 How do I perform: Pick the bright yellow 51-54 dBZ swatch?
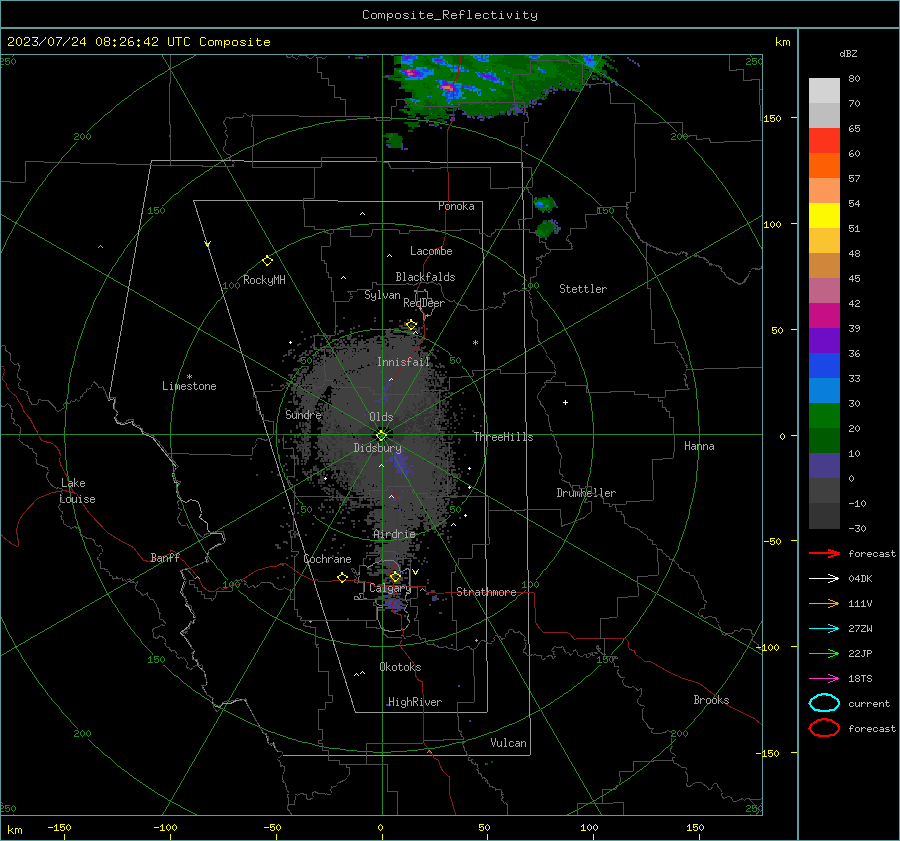[824, 216]
